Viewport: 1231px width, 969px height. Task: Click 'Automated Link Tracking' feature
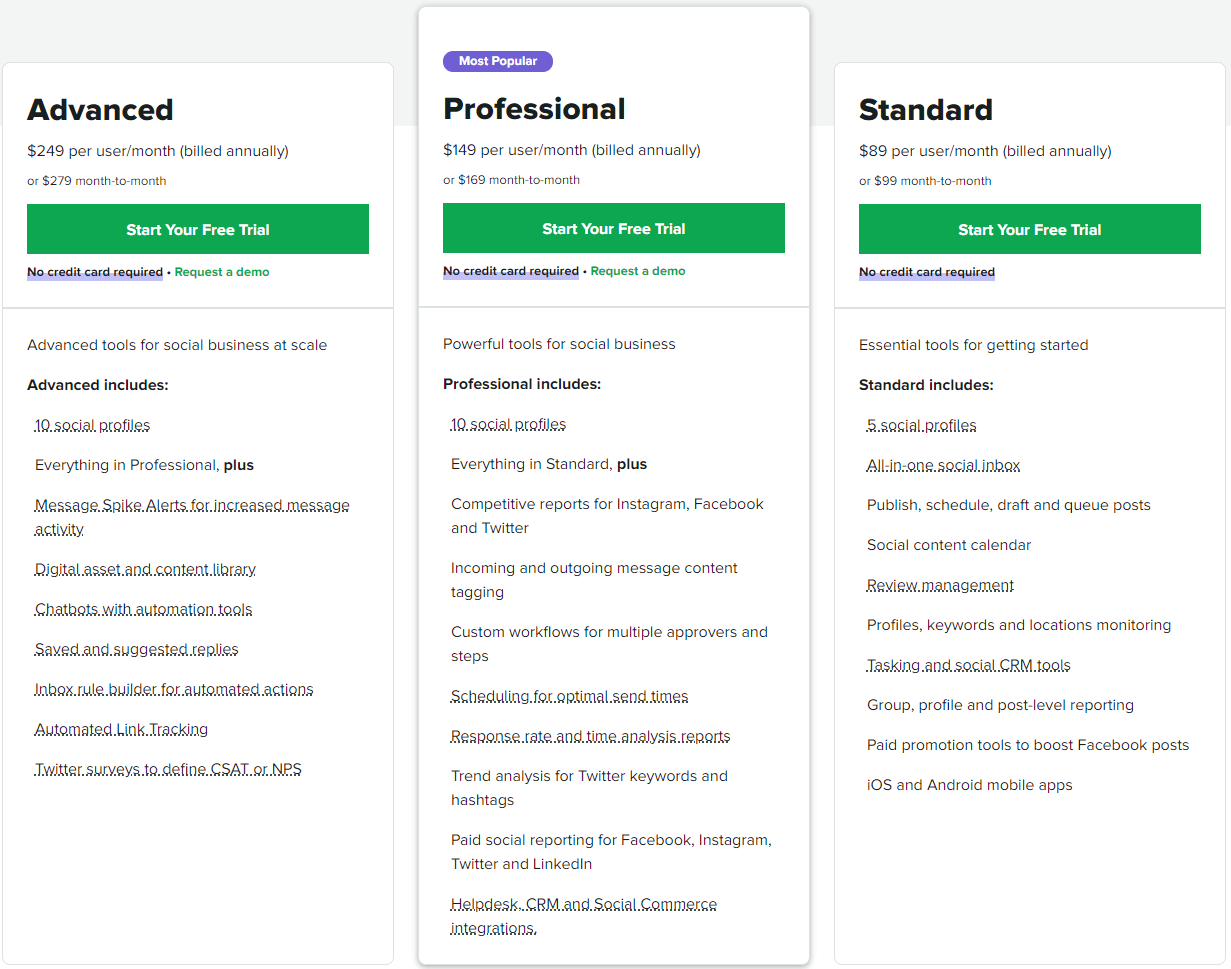tap(122, 729)
